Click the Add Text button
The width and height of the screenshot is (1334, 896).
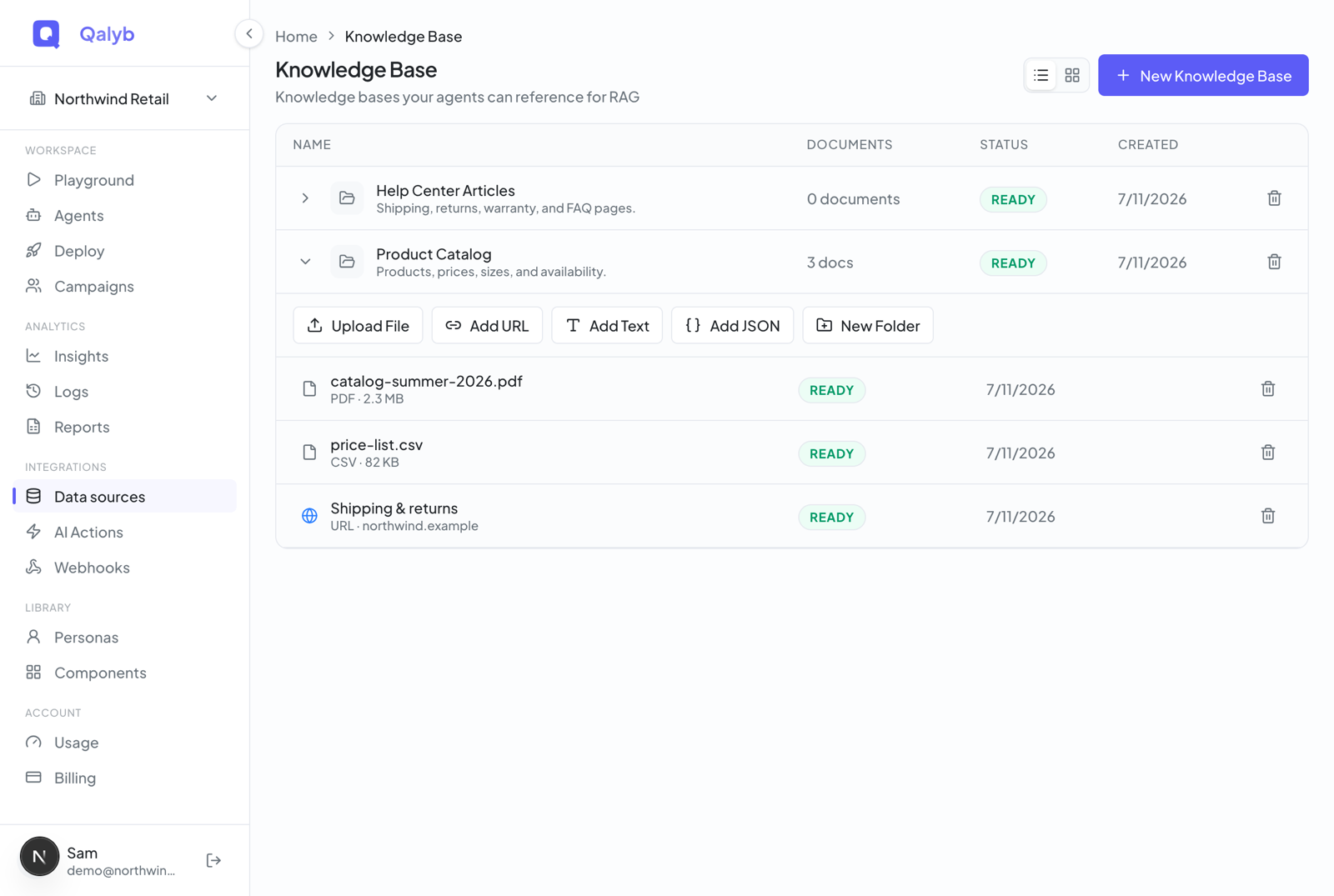pos(607,326)
